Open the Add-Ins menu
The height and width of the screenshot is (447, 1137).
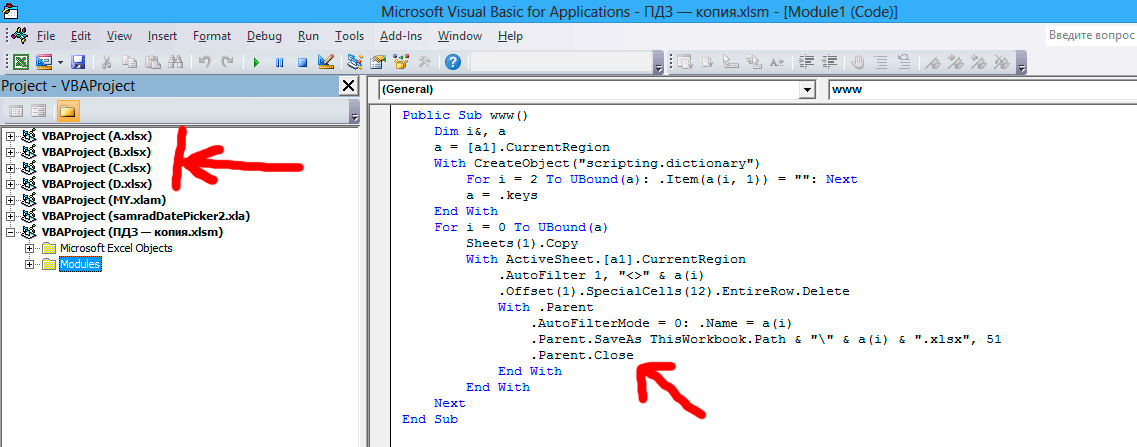[401, 36]
